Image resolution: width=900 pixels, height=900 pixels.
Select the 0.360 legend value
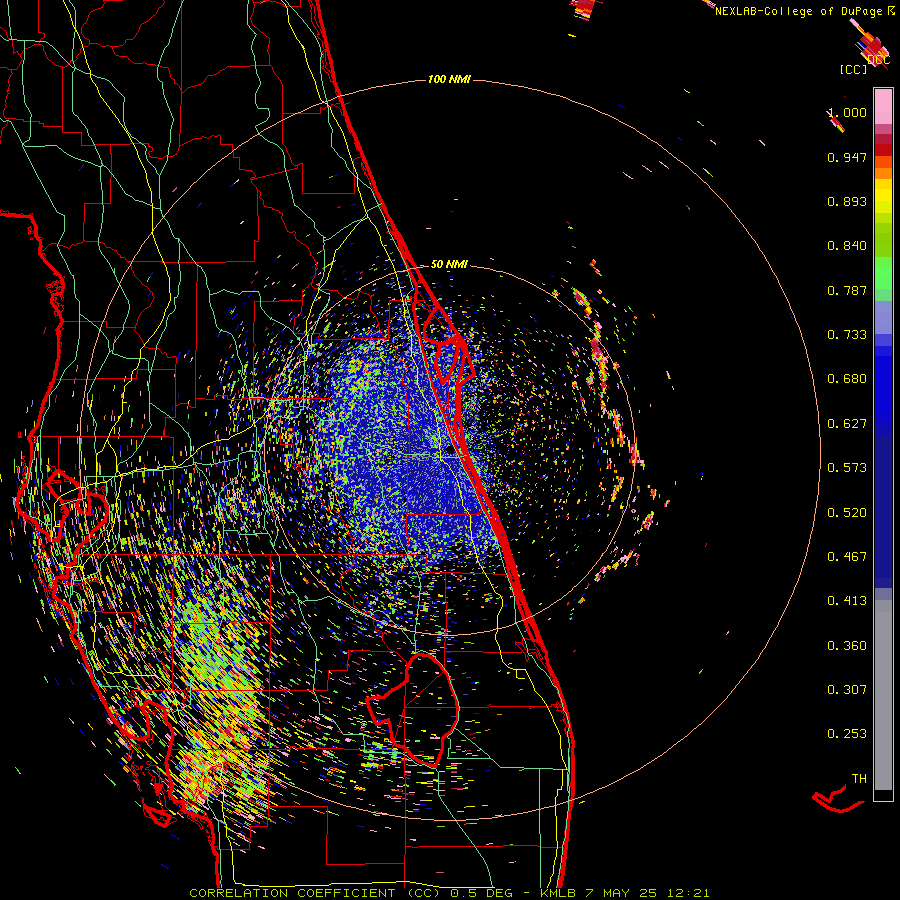pos(847,646)
